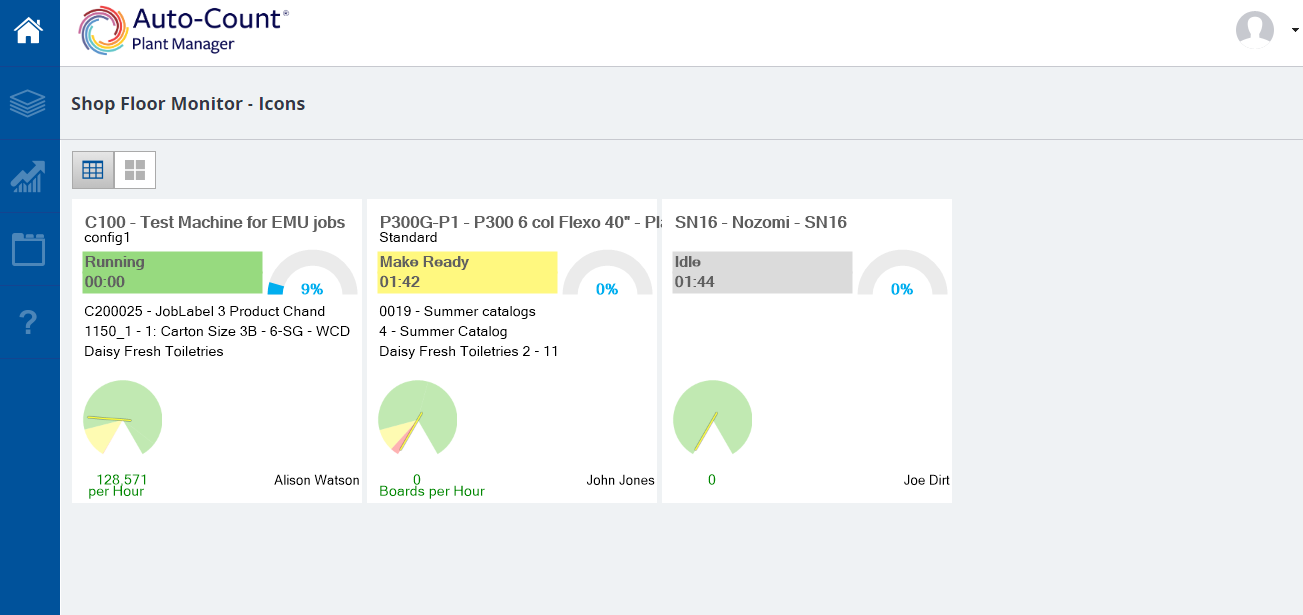Open C100 - Test Machine for EMU jobs

216,222
